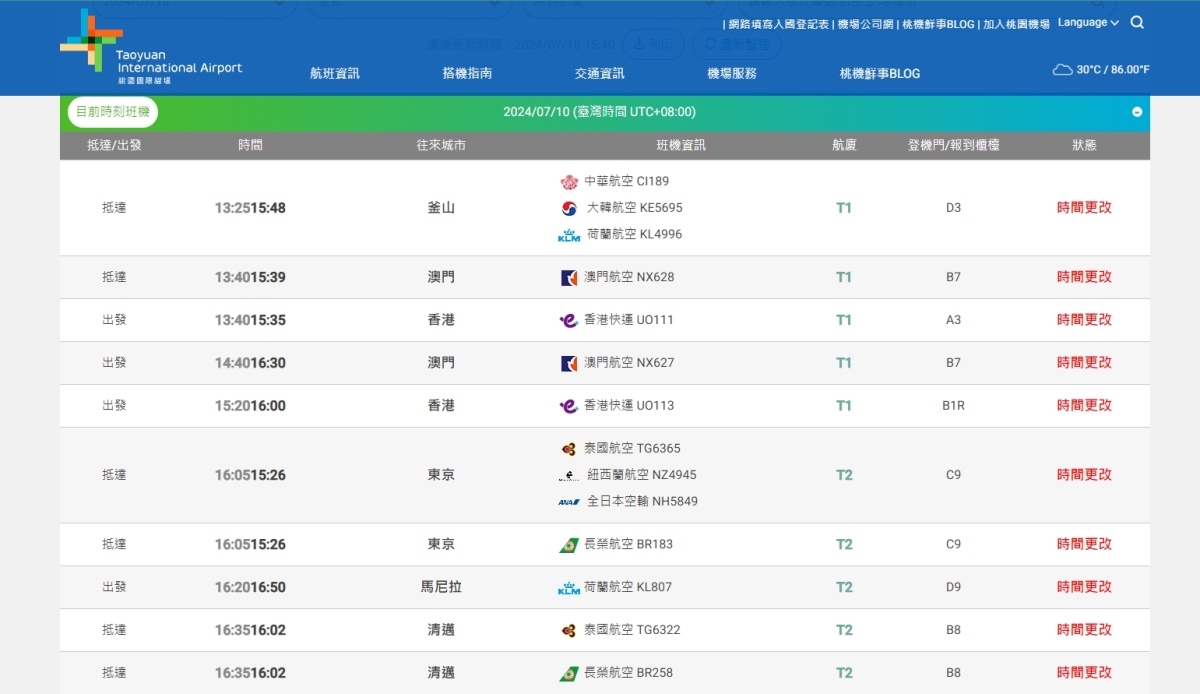Click the 目前時刻班機 button
The image size is (1200, 694).
[x=113, y=112]
